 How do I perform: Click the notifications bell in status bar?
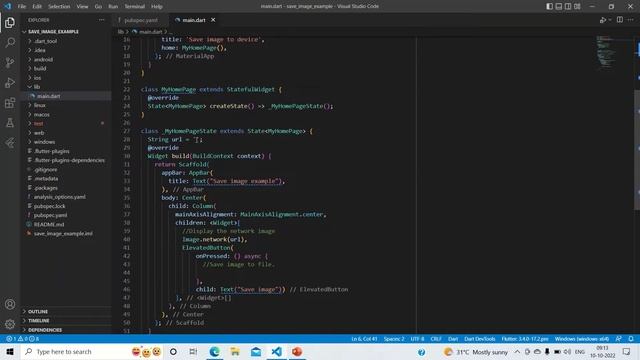(x=631, y=339)
